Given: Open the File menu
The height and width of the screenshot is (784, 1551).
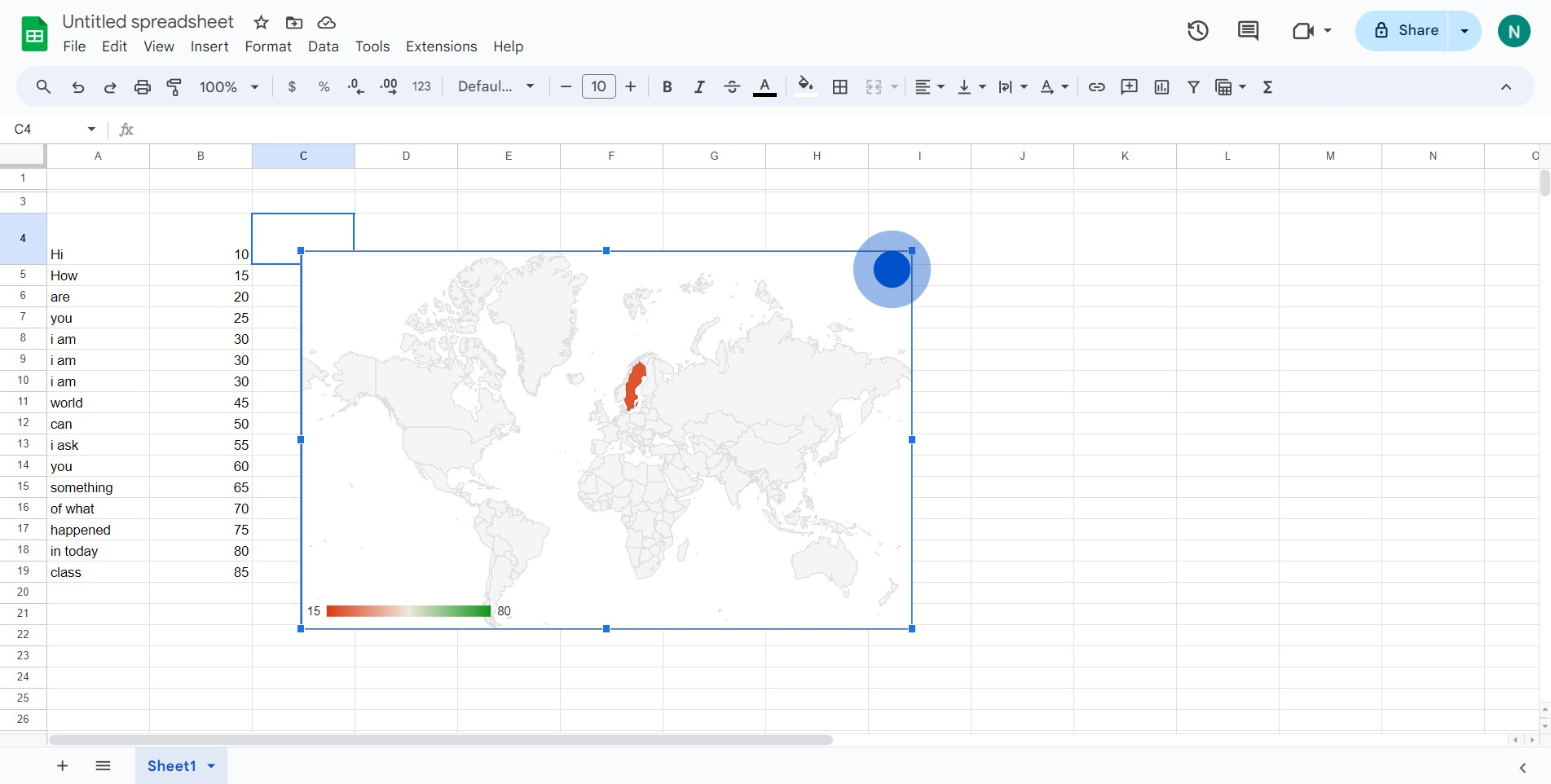Looking at the screenshot, I should pyautogui.click(x=74, y=46).
